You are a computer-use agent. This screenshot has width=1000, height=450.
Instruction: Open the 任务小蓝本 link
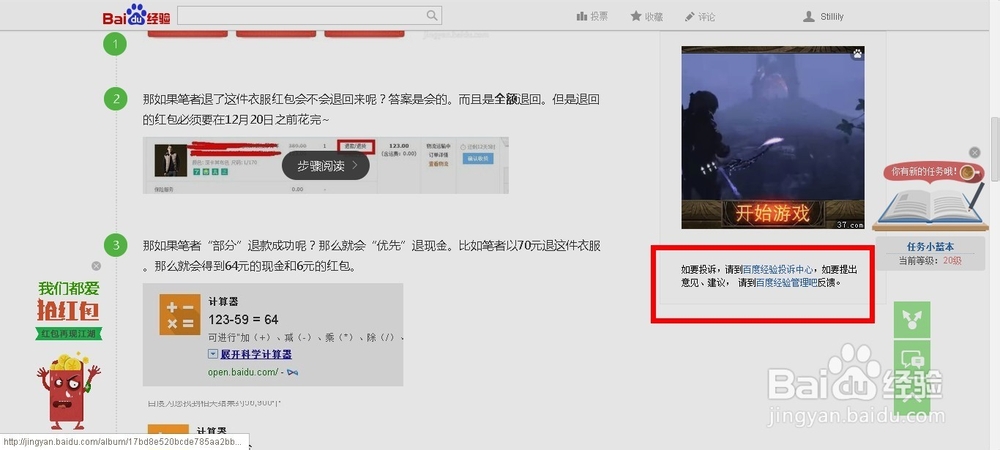[930, 247]
